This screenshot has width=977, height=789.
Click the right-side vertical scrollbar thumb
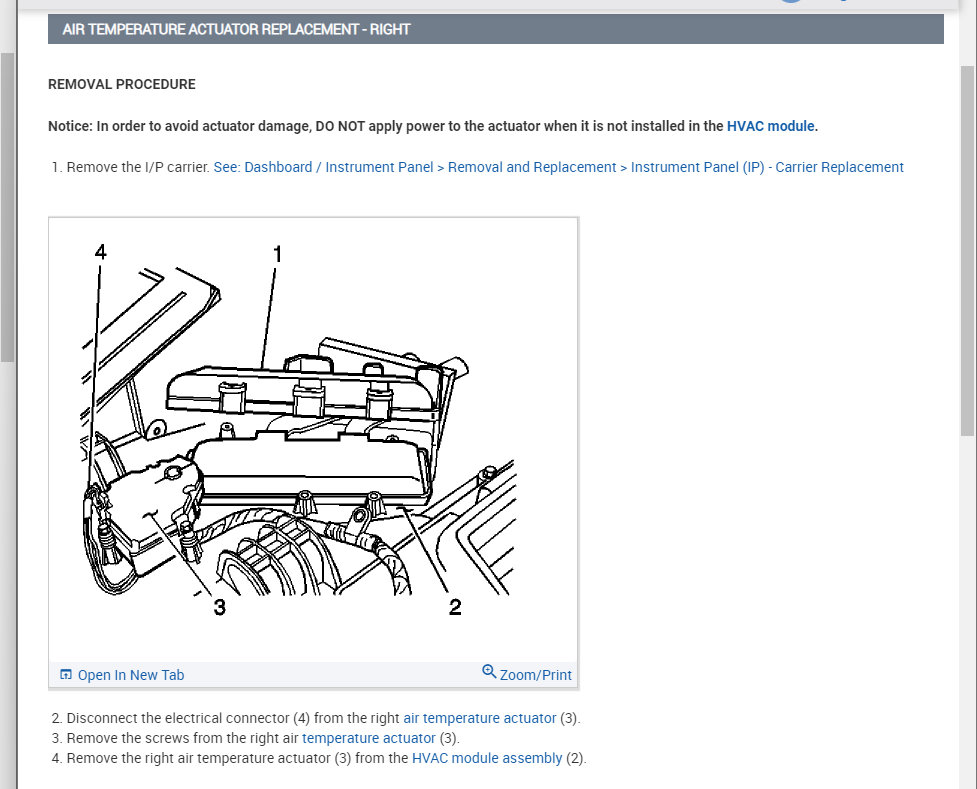[x=968, y=251]
